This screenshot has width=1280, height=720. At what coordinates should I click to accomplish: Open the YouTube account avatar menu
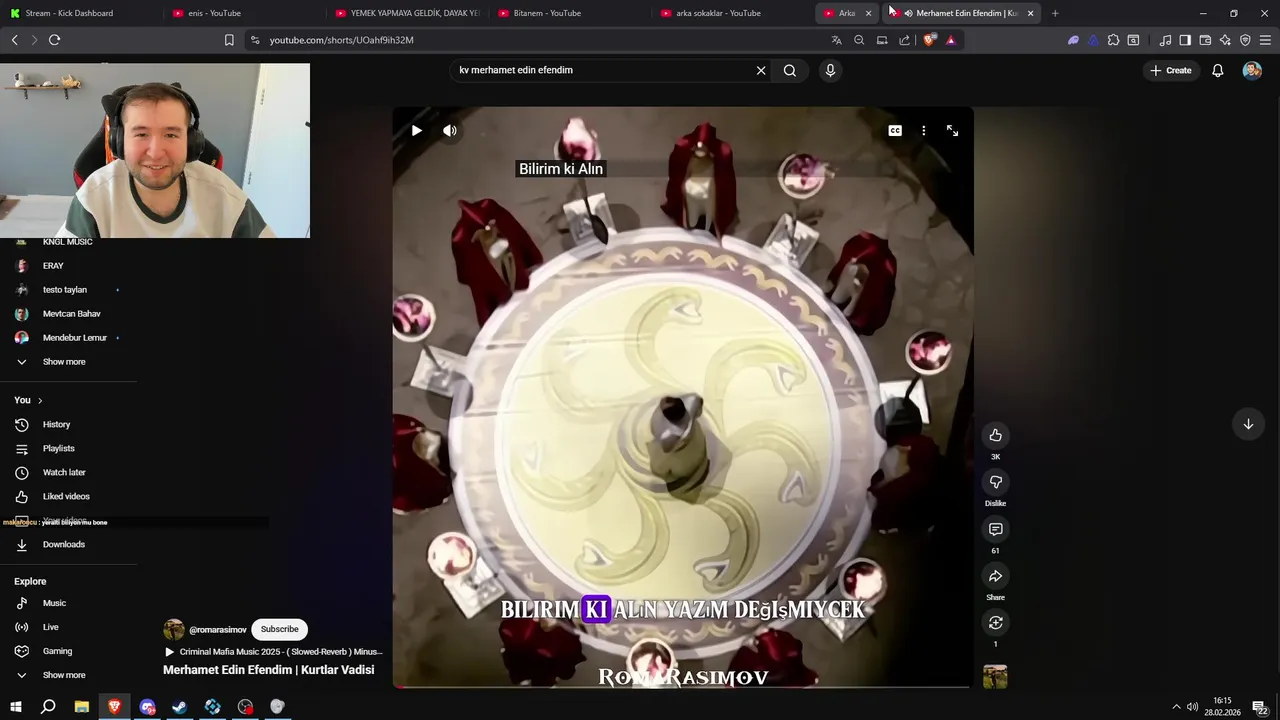[x=1252, y=70]
